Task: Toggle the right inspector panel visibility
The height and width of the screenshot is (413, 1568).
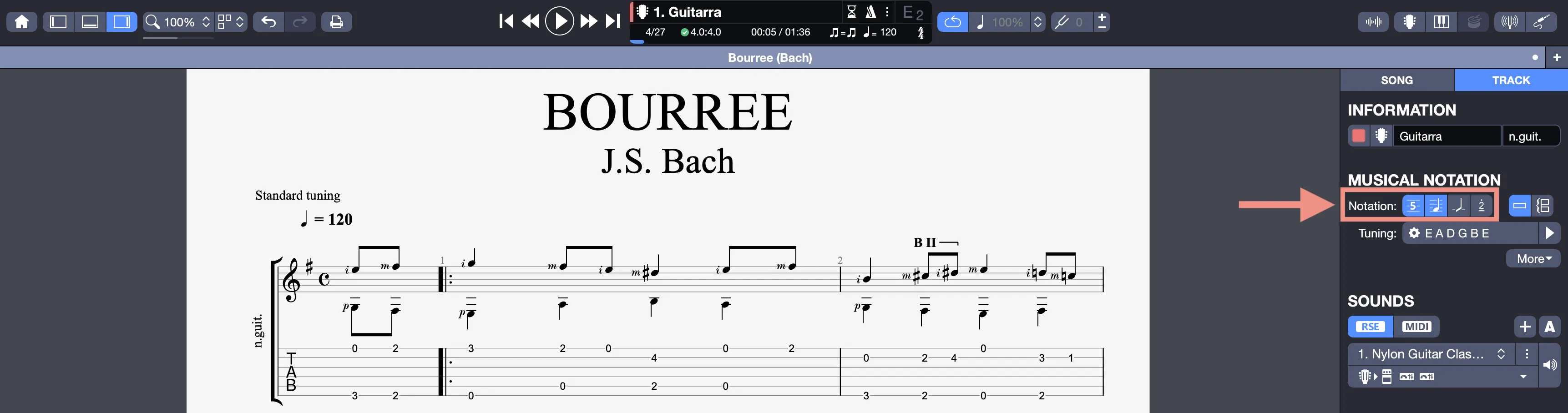Action: 122,22
